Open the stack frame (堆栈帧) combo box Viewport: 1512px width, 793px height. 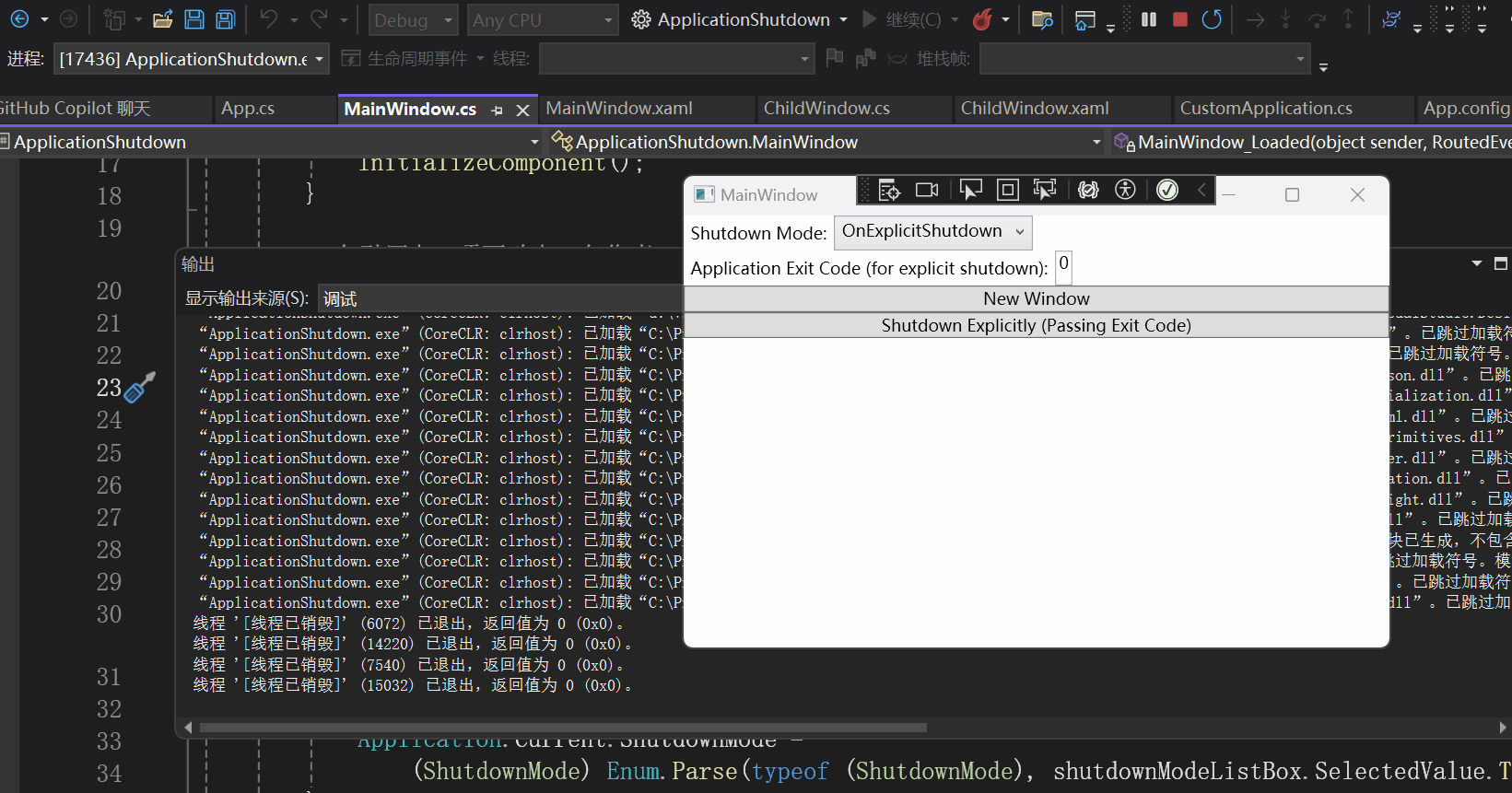(x=1144, y=59)
